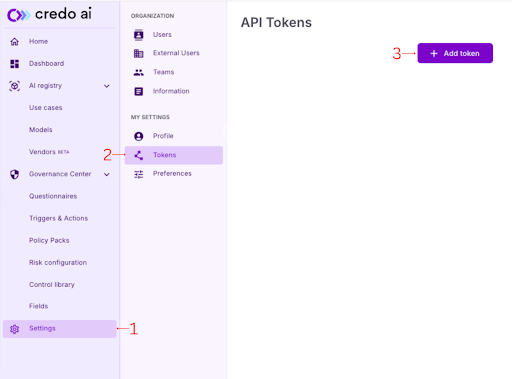The height and width of the screenshot is (379, 512).
Task: Click the Add token button
Action: tap(455, 53)
